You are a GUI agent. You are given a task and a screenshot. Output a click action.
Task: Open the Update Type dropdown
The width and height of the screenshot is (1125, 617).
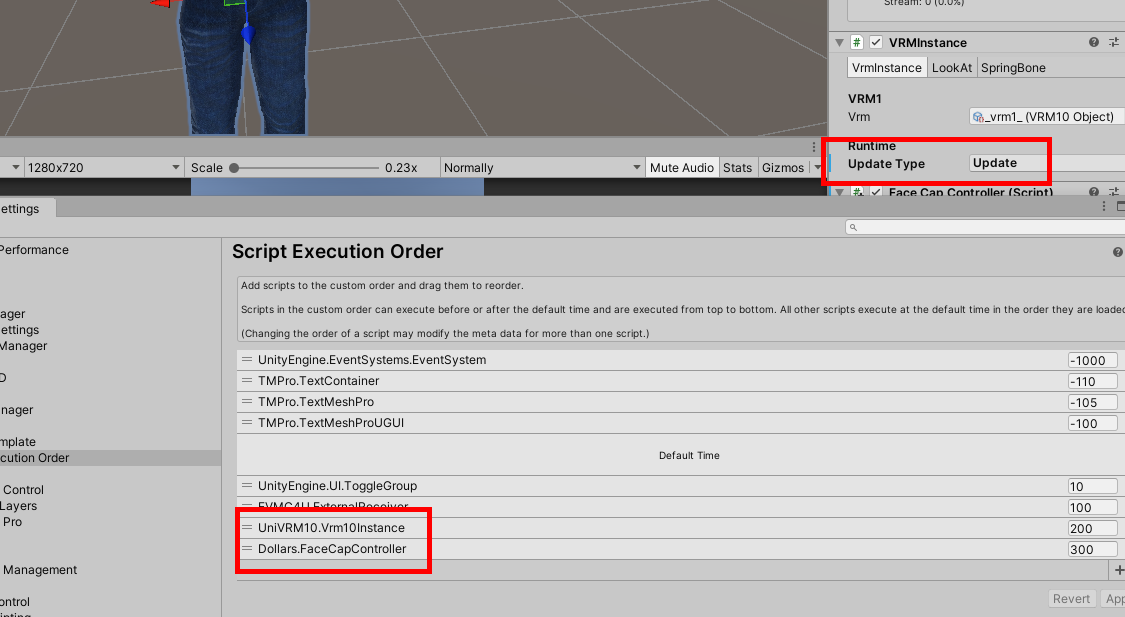[x=1046, y=163]
